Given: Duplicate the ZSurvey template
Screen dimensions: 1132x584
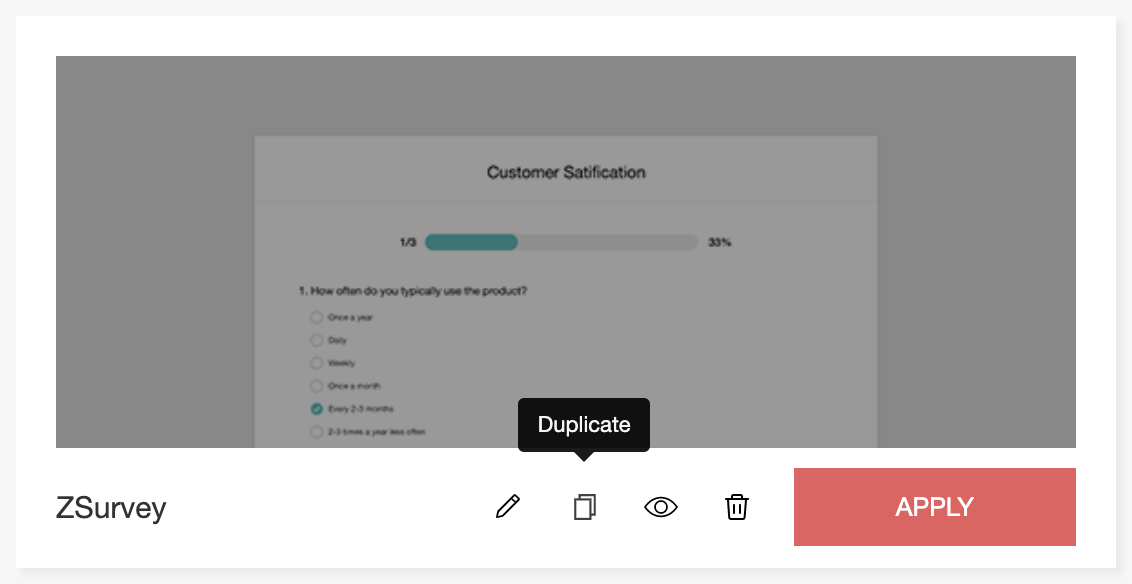Looking at the screenshot, I should coord(585,507).
